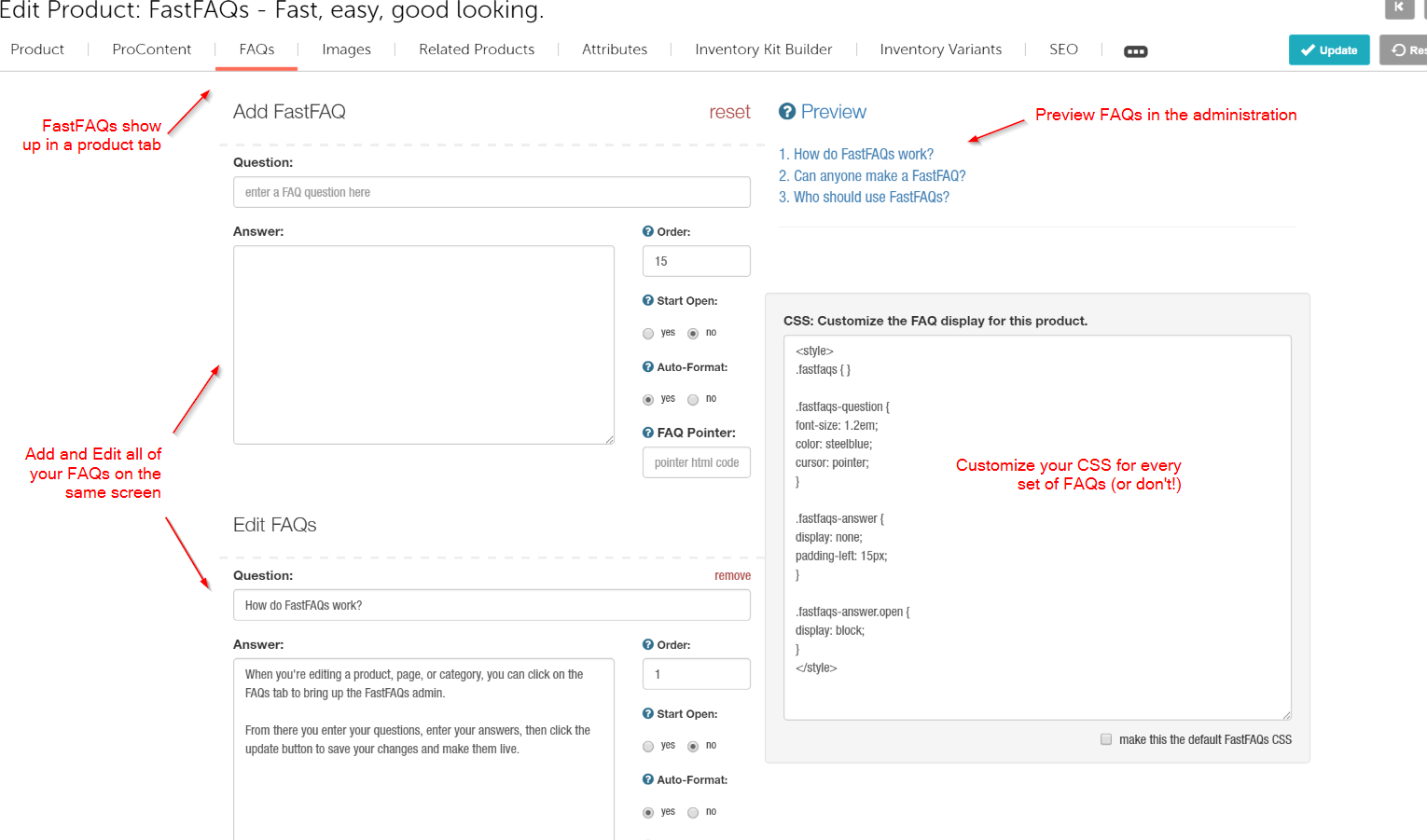Click help icon beside Add FastFAQ Auto-Format
1427x840 pixels.
point(648,366)
